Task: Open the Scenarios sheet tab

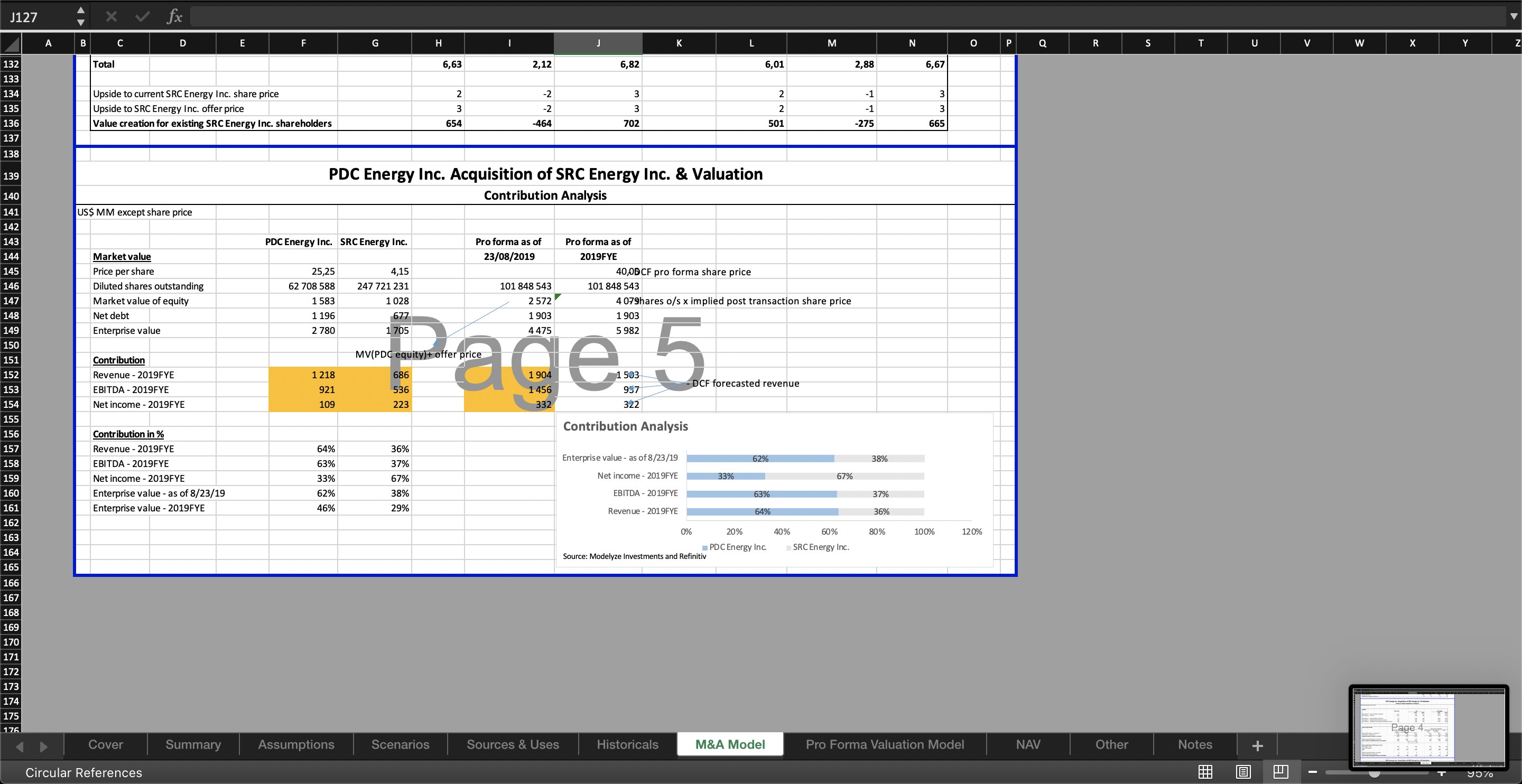Action: [x=400, y=744]
